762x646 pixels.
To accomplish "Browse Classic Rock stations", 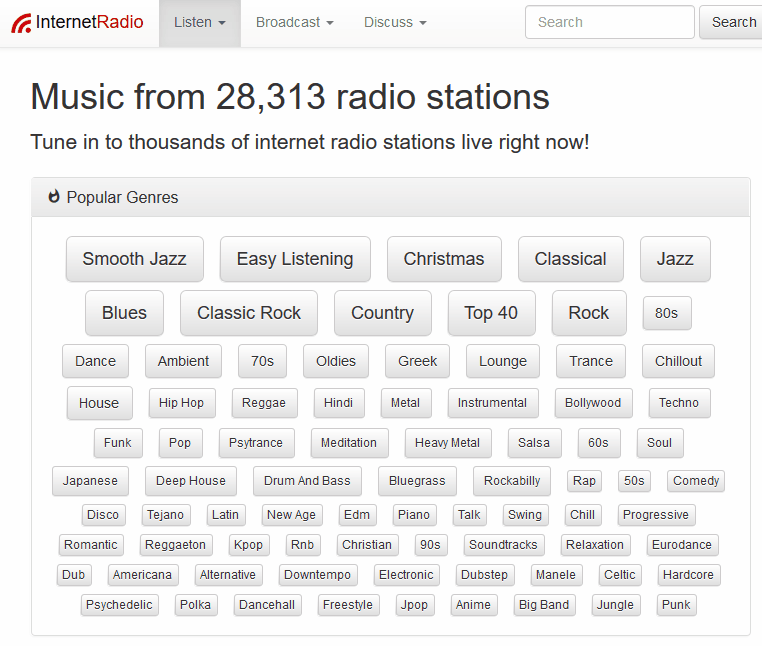I will click(249, 313).
